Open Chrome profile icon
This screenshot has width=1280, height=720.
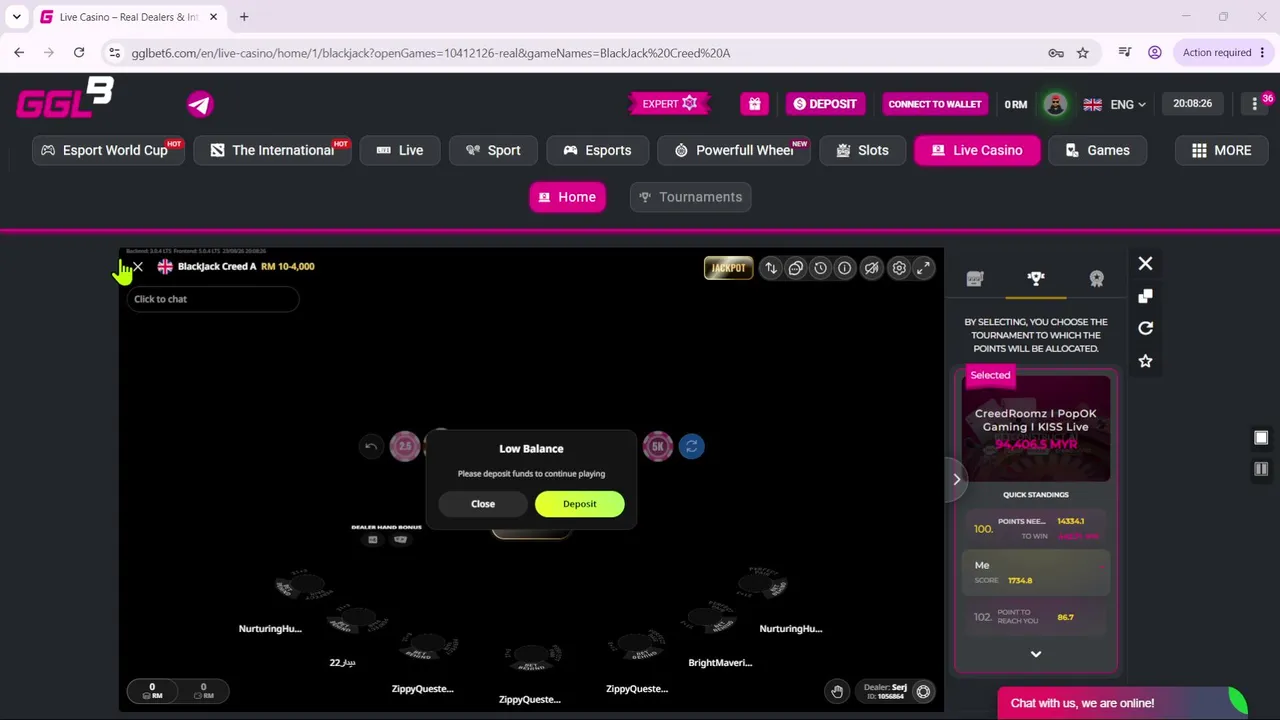(1155, 53)
